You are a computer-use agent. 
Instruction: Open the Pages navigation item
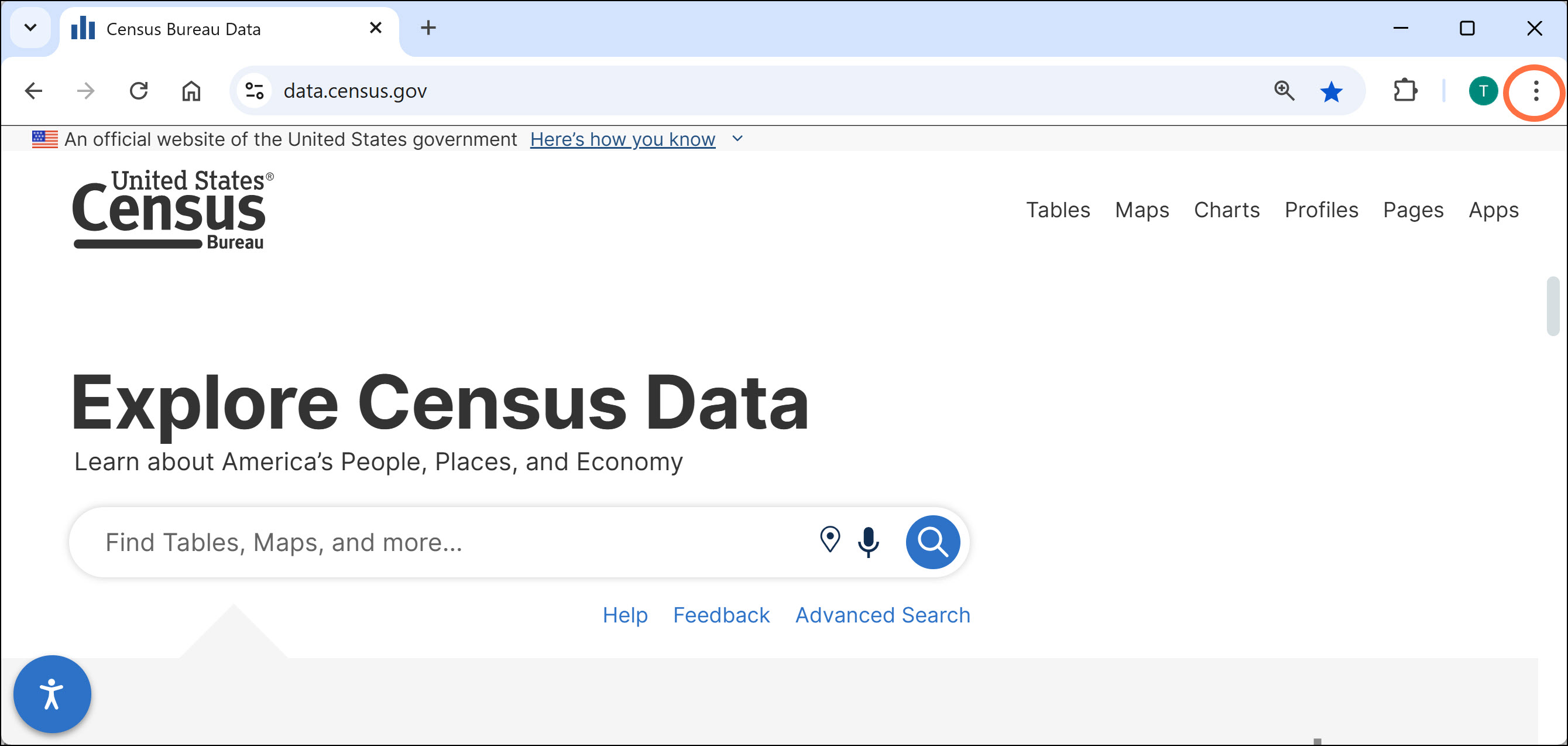click(x=1413, y=210)
